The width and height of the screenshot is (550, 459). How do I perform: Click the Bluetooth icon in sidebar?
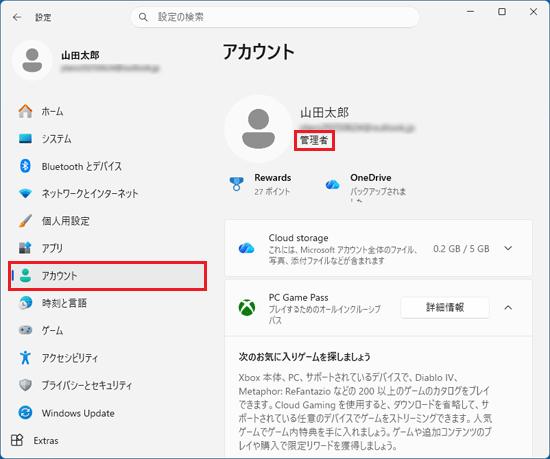tap(25, 166)
